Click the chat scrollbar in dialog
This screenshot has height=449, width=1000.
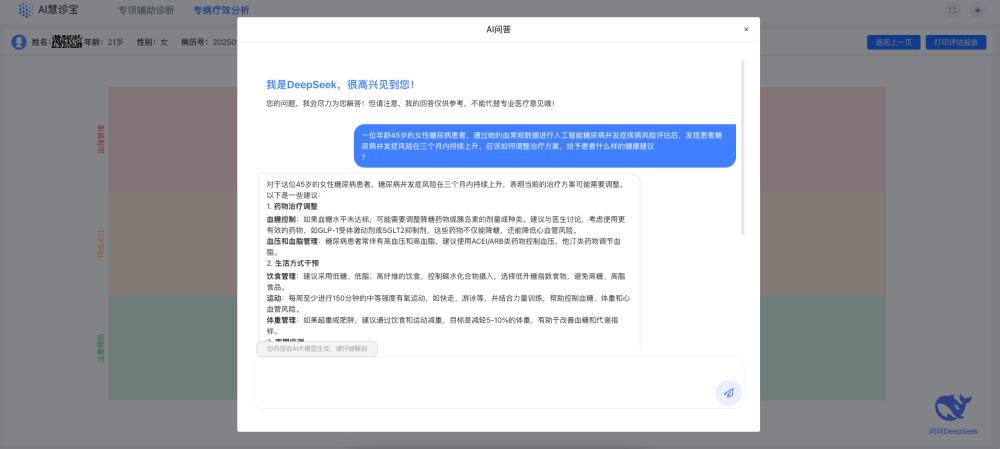(742, 147)
